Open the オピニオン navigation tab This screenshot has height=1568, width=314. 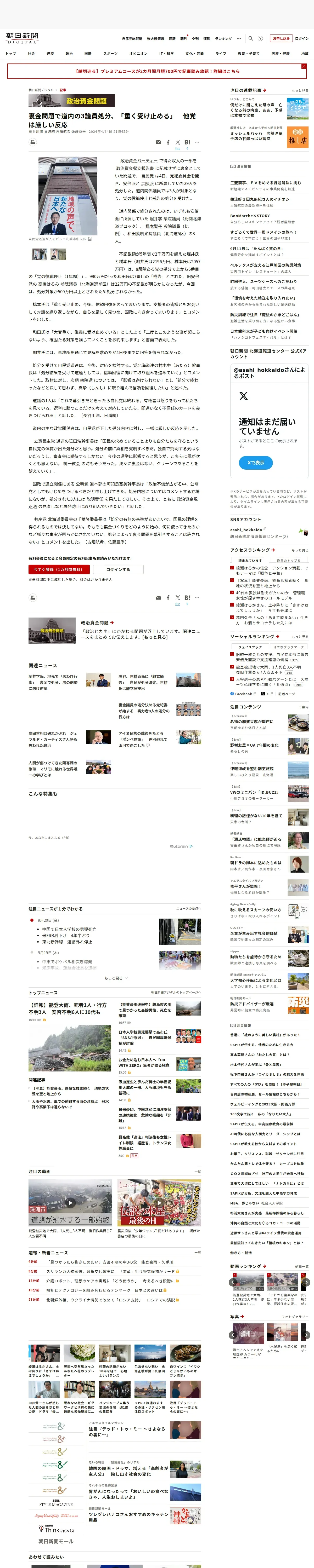pos(138,54)
